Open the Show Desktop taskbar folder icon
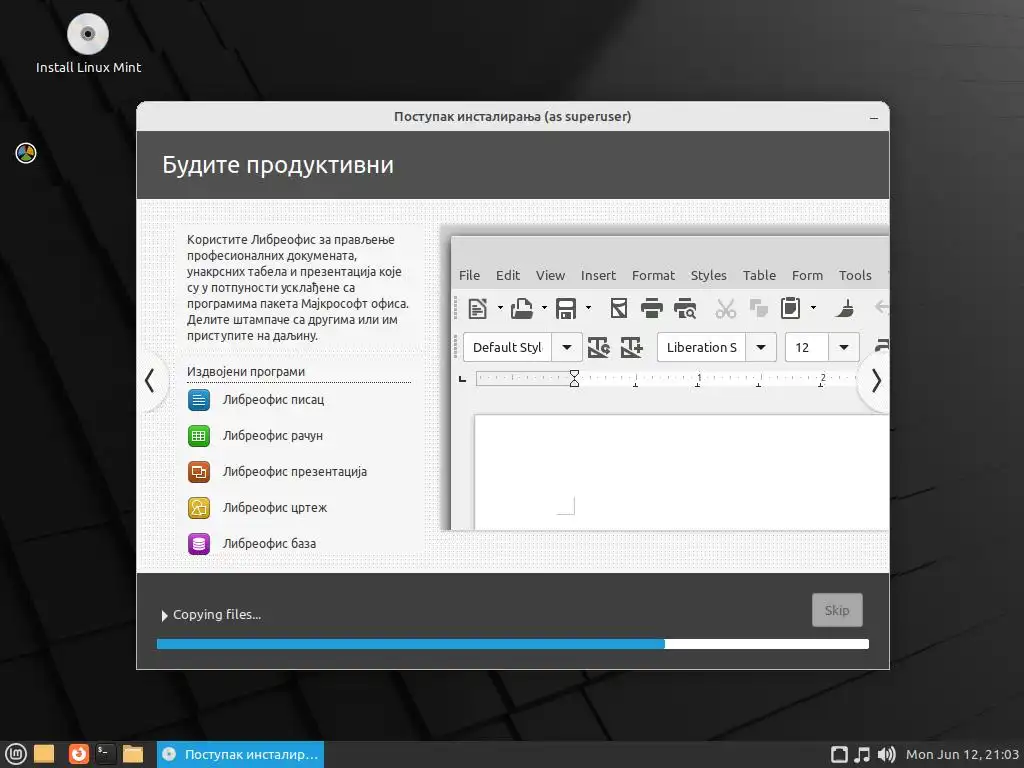The image size is (1024, 768). [x=44, y=754]
